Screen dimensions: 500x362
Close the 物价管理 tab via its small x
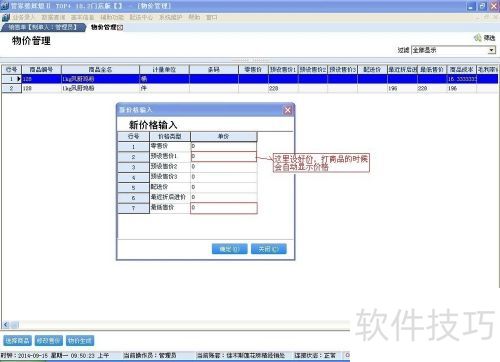tap(120, 28)
